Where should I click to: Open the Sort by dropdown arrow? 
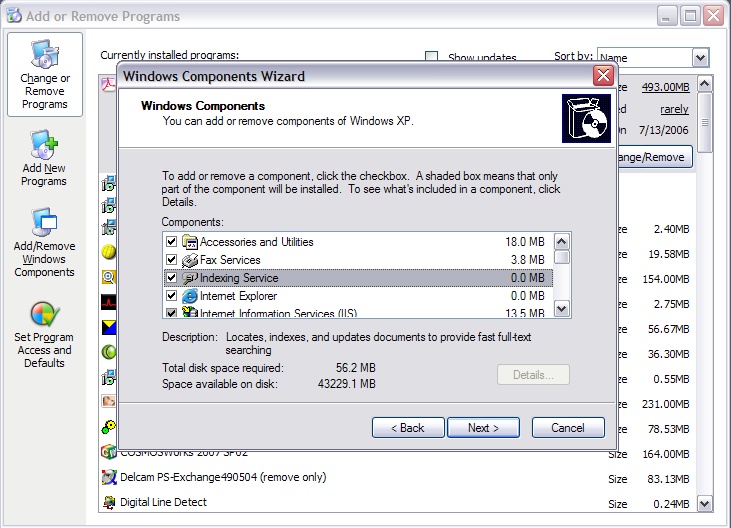(x=700, y=58)
